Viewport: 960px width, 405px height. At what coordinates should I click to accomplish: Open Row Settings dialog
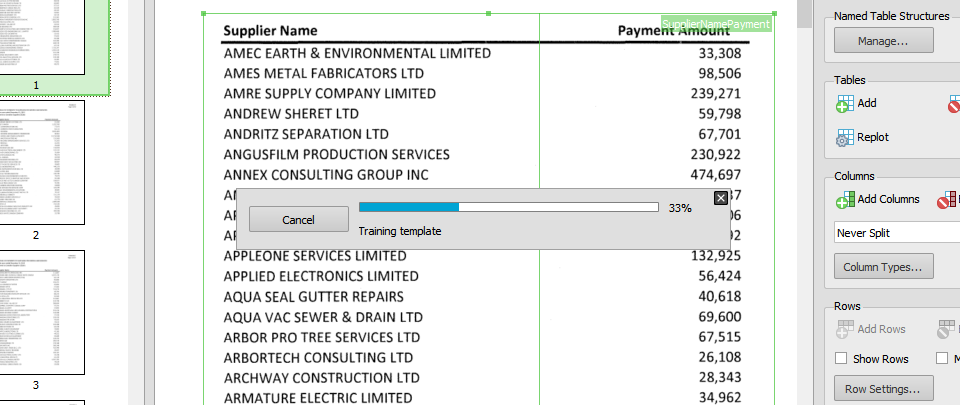point(883,388)
